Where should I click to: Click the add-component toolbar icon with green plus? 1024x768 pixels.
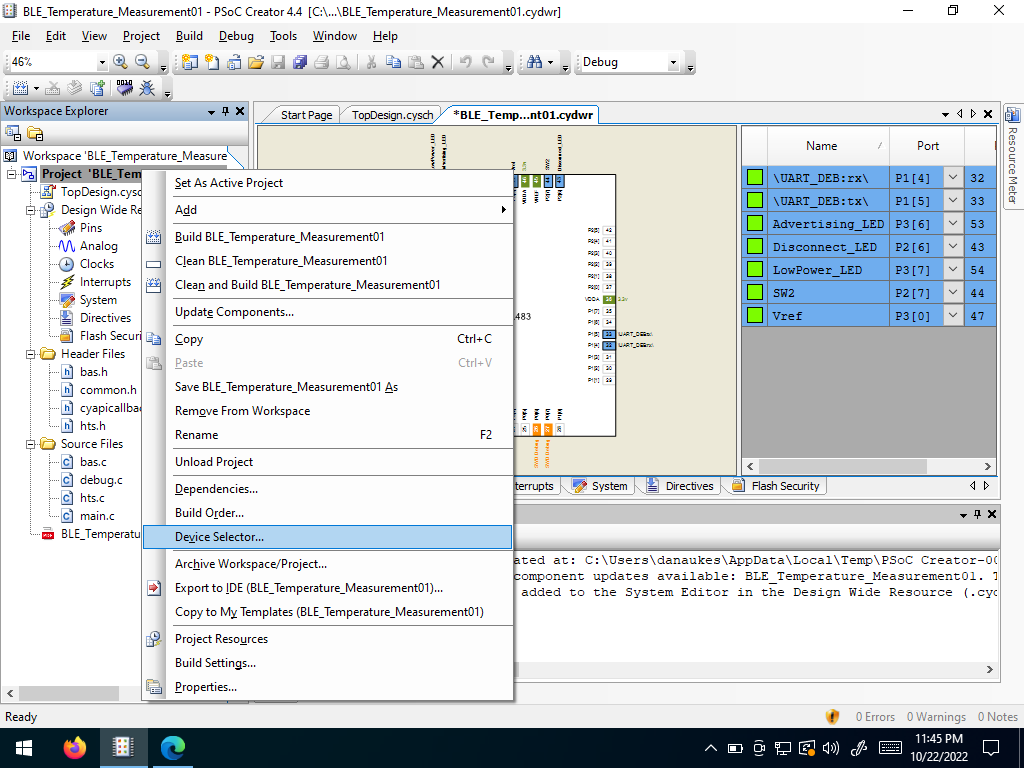click(x=97, y=88)
